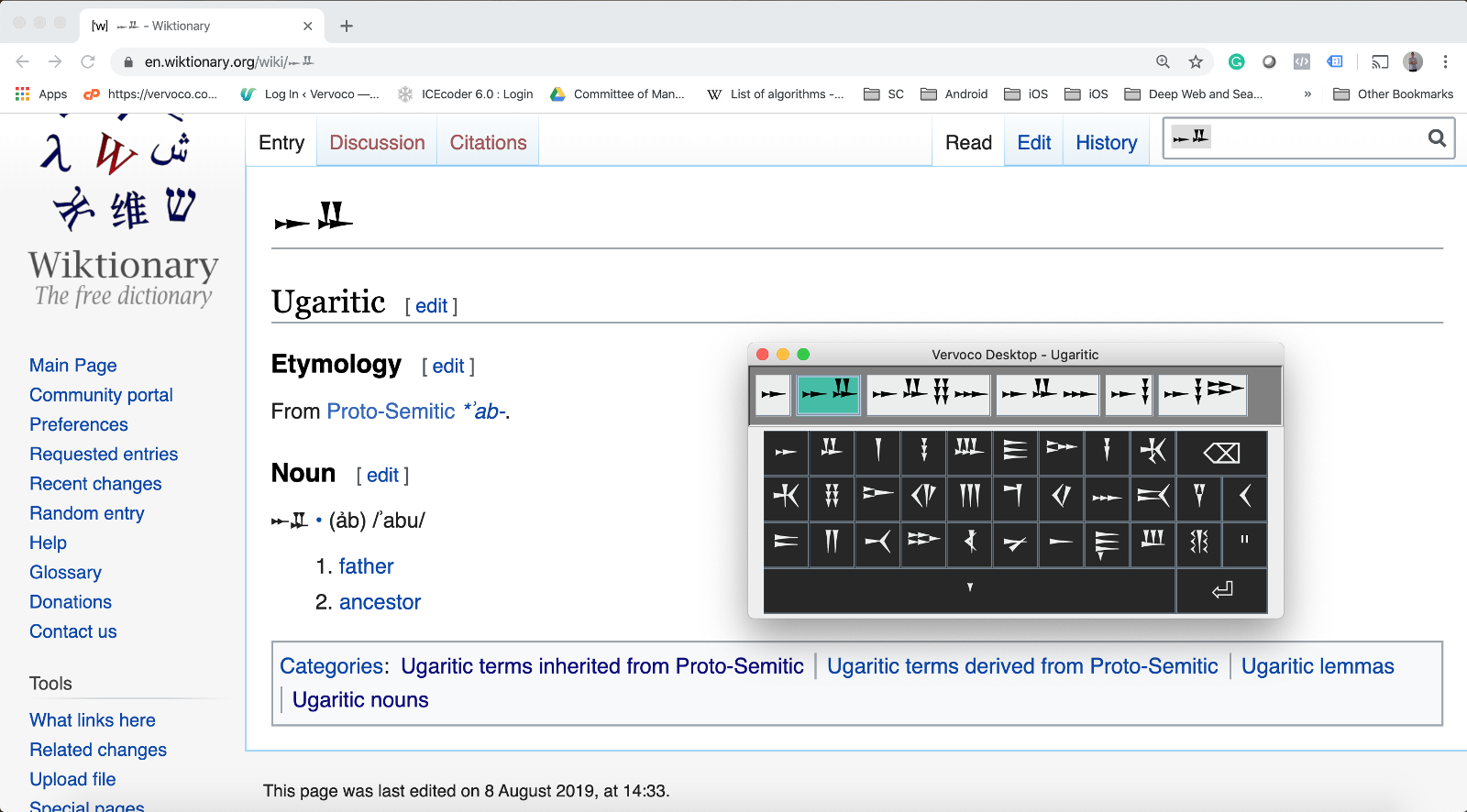Open the Grammarly extension icon
The width and height of the screenshot is (1467, 812).
point(1237,61)
